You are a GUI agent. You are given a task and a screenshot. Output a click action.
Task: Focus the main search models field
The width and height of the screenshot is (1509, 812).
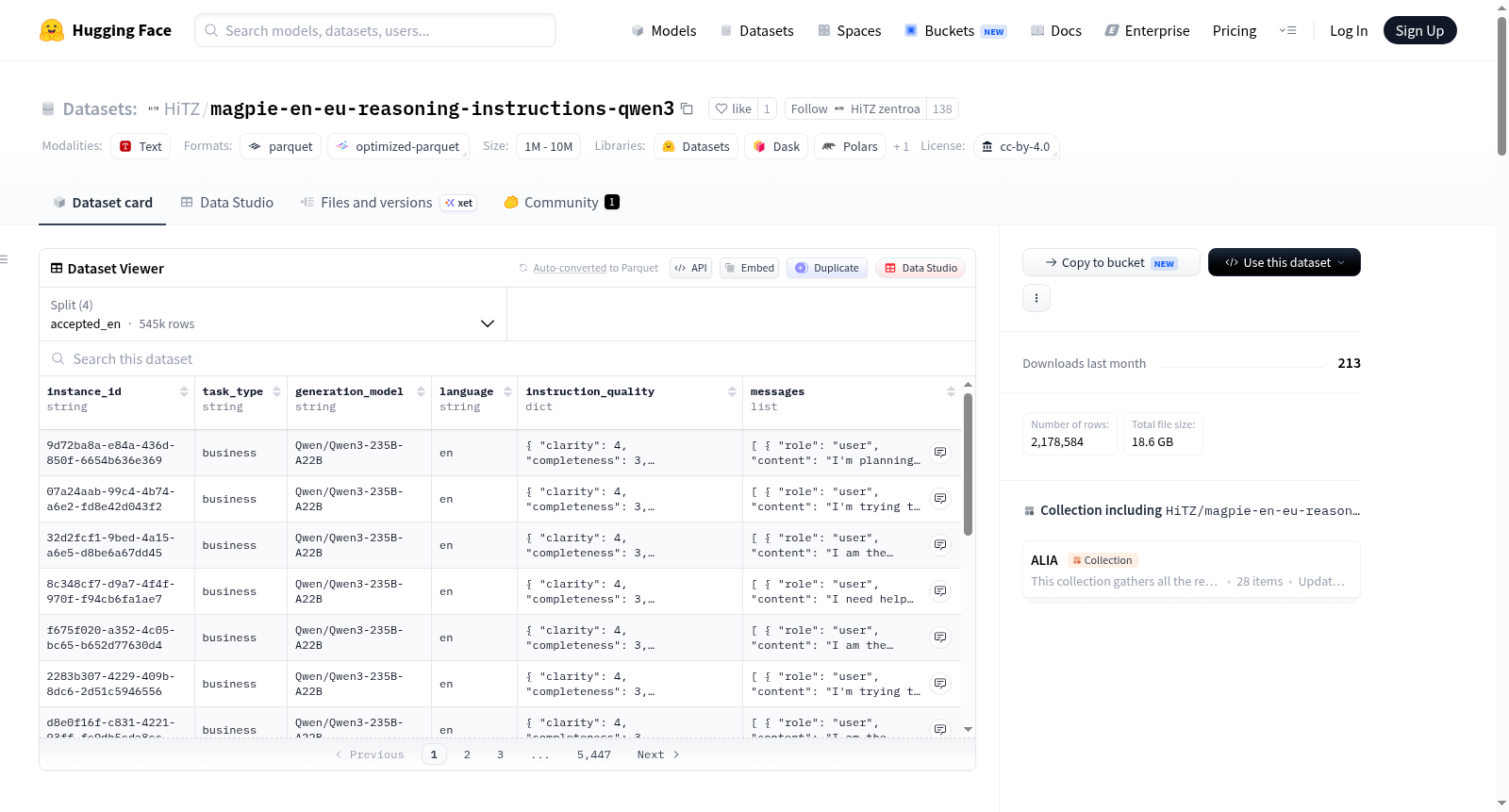pyautogui.click(x=375, y=30)
